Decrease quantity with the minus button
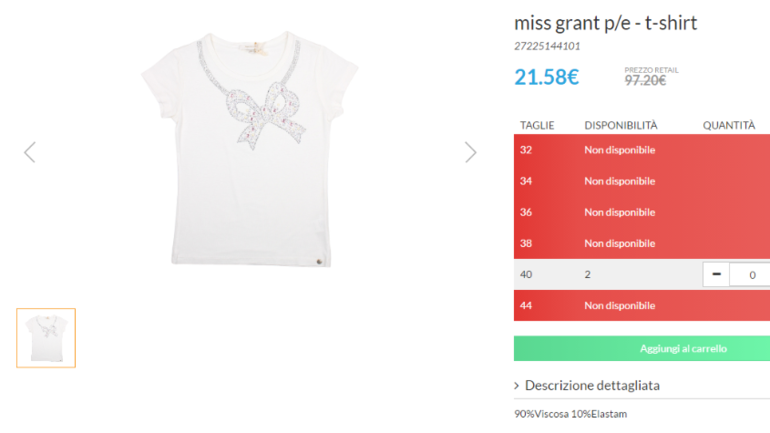770x433 pixels. point(716,274)
